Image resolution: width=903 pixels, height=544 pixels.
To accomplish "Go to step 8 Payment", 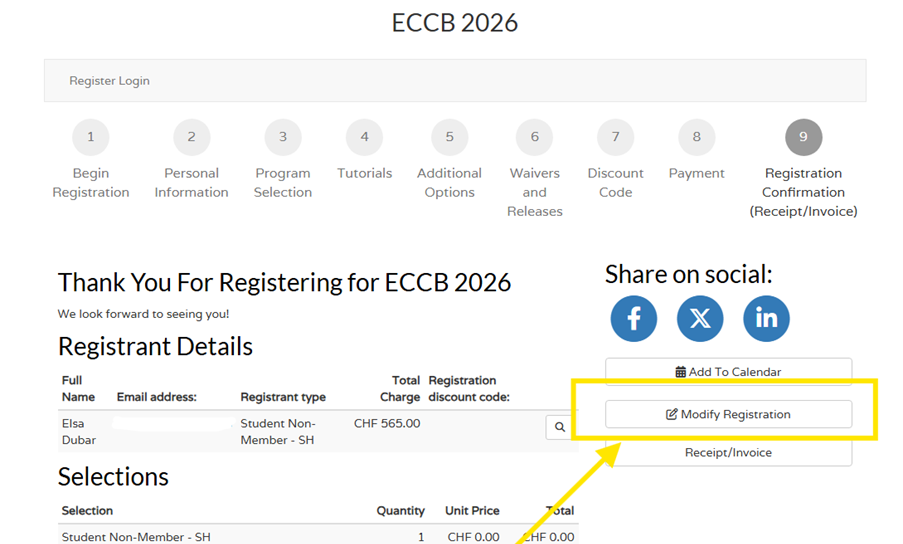I will tap(696, 137).
